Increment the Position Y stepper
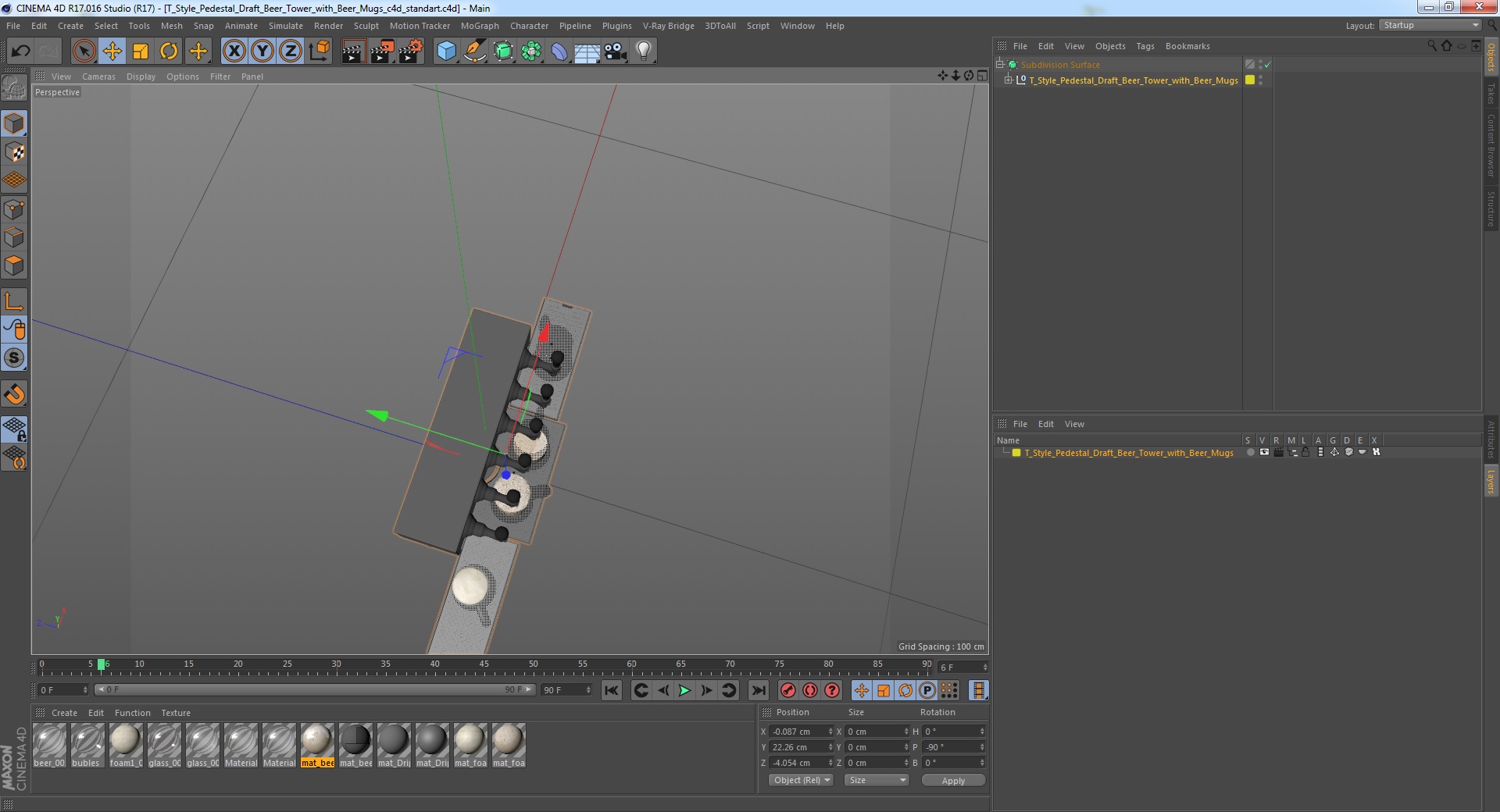The height and width of the screenshot is (812, 1500). coord(830,745)
